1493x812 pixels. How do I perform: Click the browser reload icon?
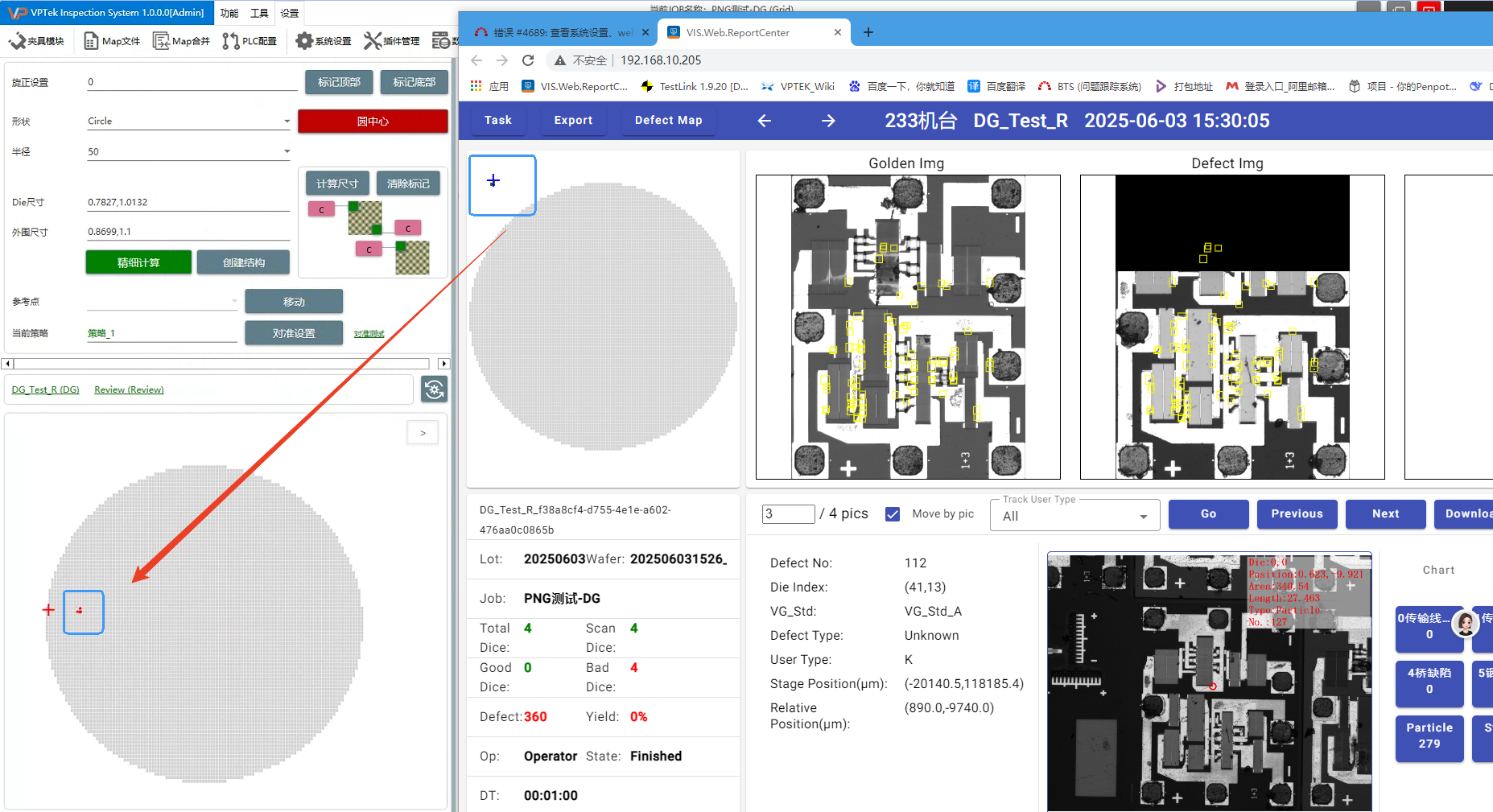pyautogui.click(x=528, y=60)
